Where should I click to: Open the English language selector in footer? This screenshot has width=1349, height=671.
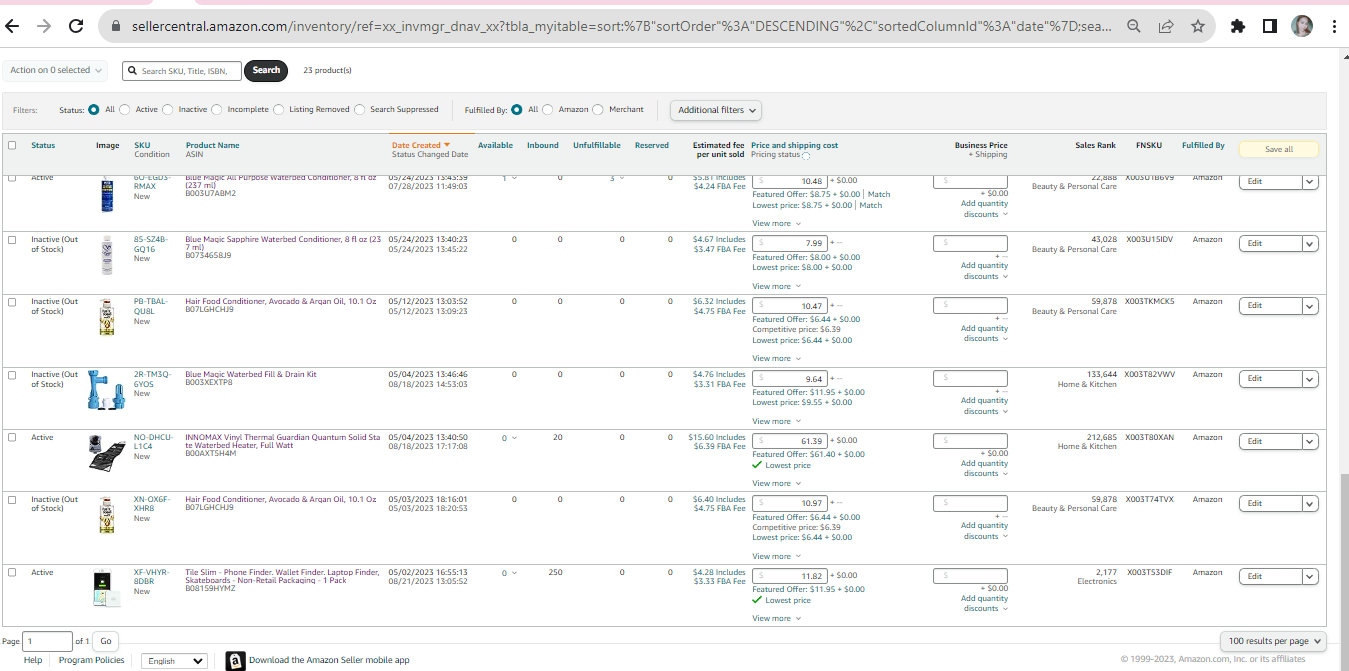pyautogui.click(x=176, y=661)
